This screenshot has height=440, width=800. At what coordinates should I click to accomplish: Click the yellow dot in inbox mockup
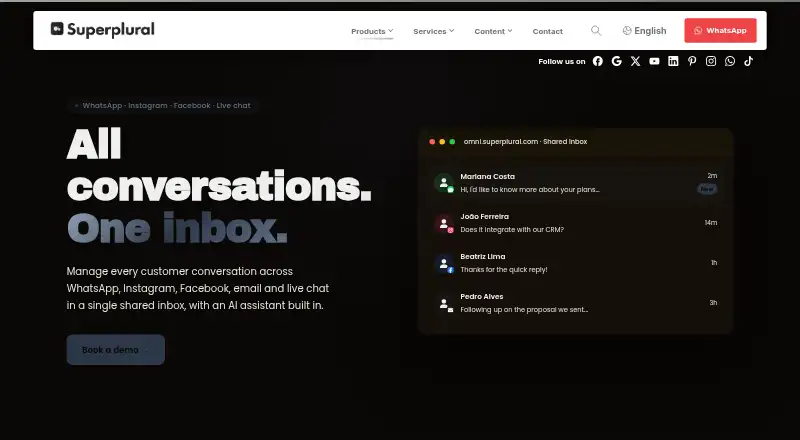tap(442, 142)
